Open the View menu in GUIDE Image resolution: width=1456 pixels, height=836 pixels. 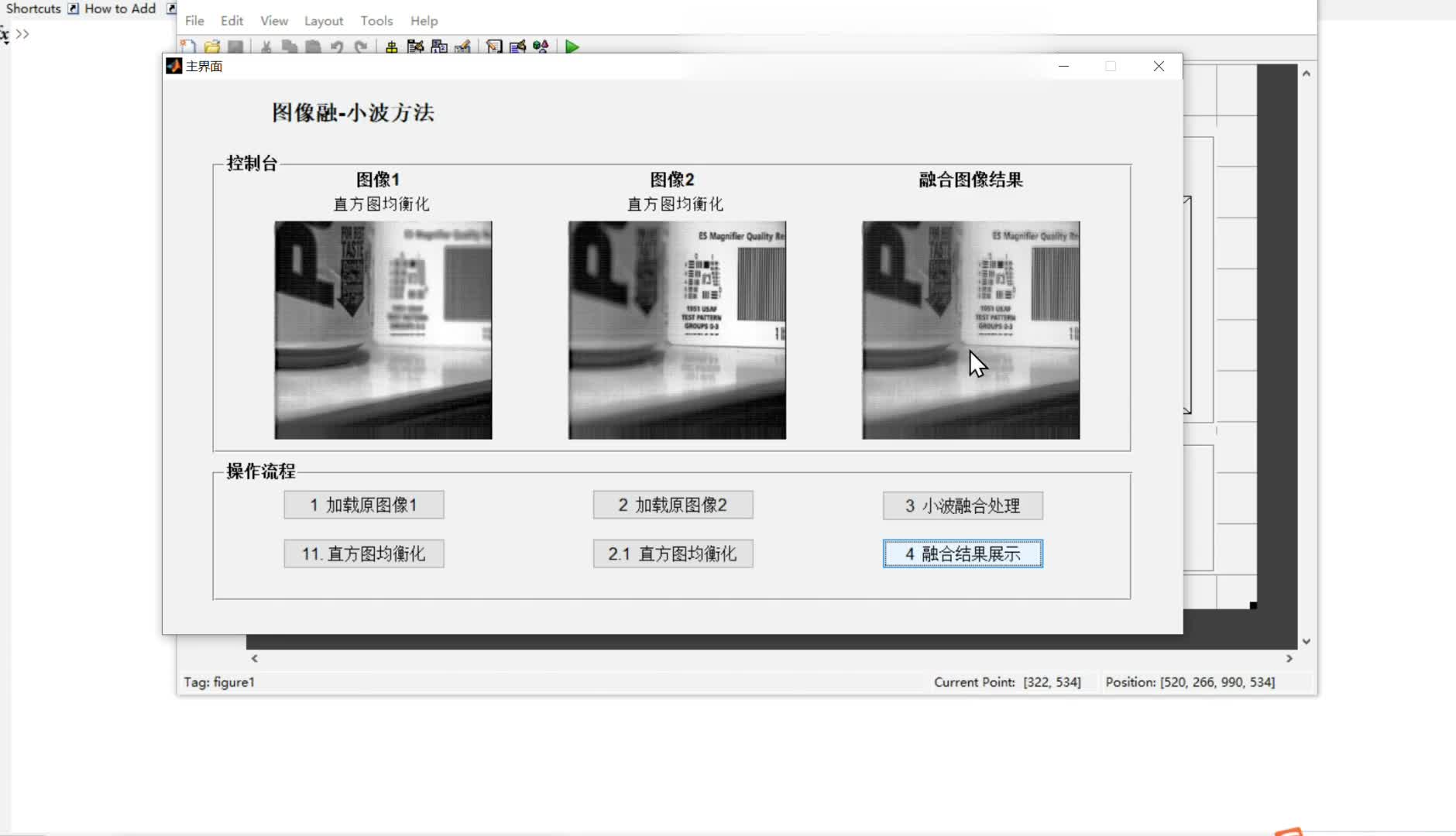274,21
